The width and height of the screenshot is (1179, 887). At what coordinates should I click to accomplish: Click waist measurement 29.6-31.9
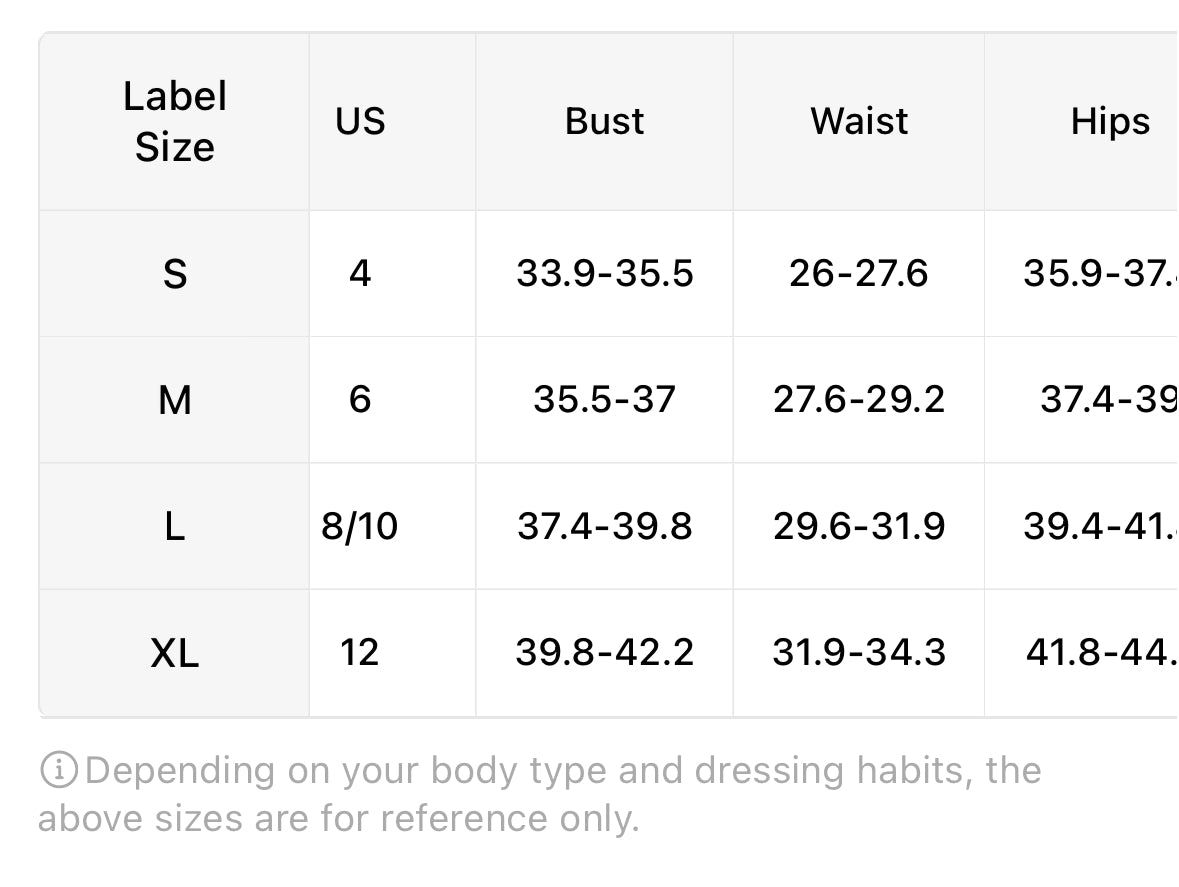(x=859, y=525)
